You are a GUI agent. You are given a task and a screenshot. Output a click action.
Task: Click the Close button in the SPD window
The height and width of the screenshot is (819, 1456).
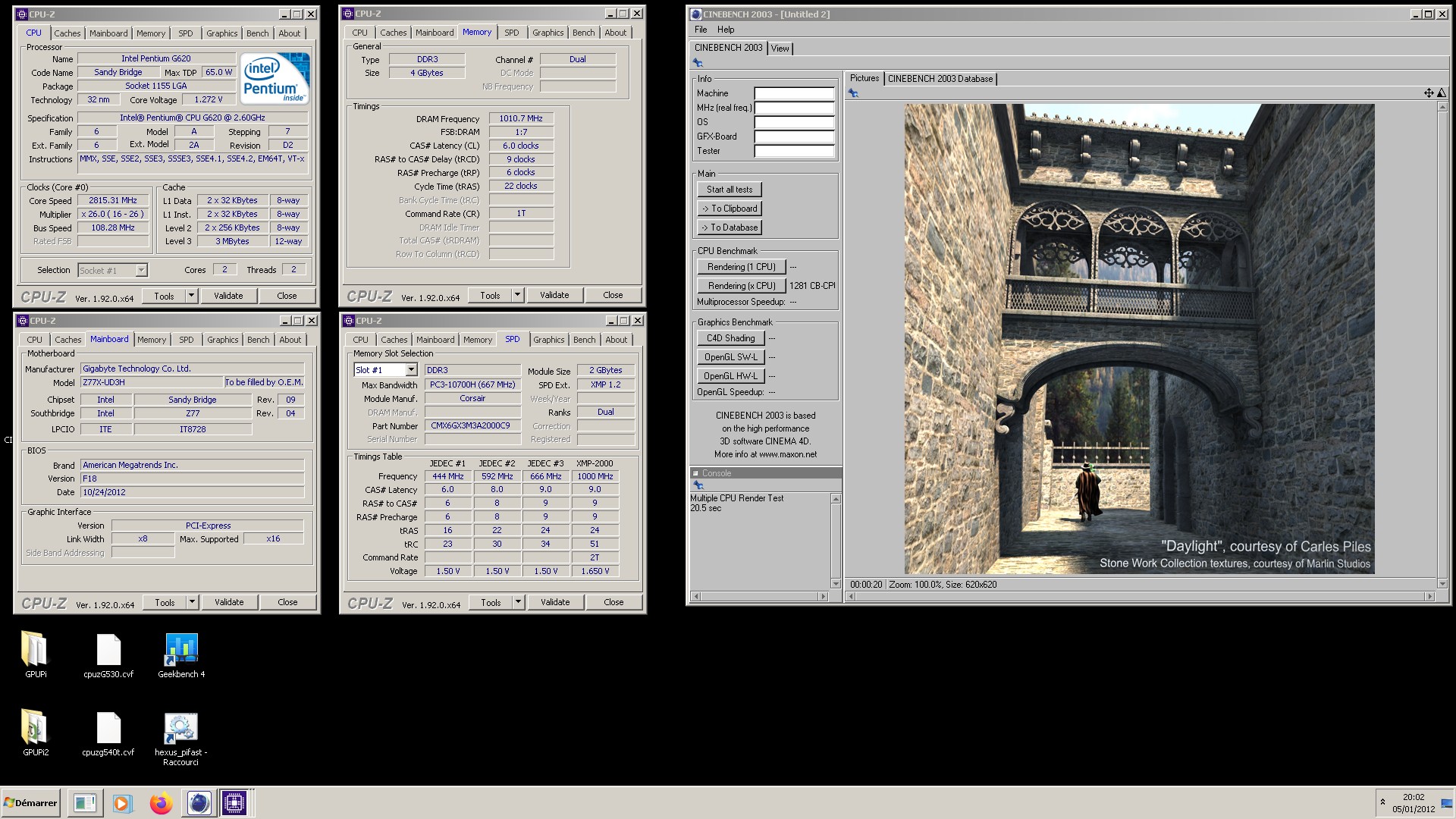tap(613, 602)
